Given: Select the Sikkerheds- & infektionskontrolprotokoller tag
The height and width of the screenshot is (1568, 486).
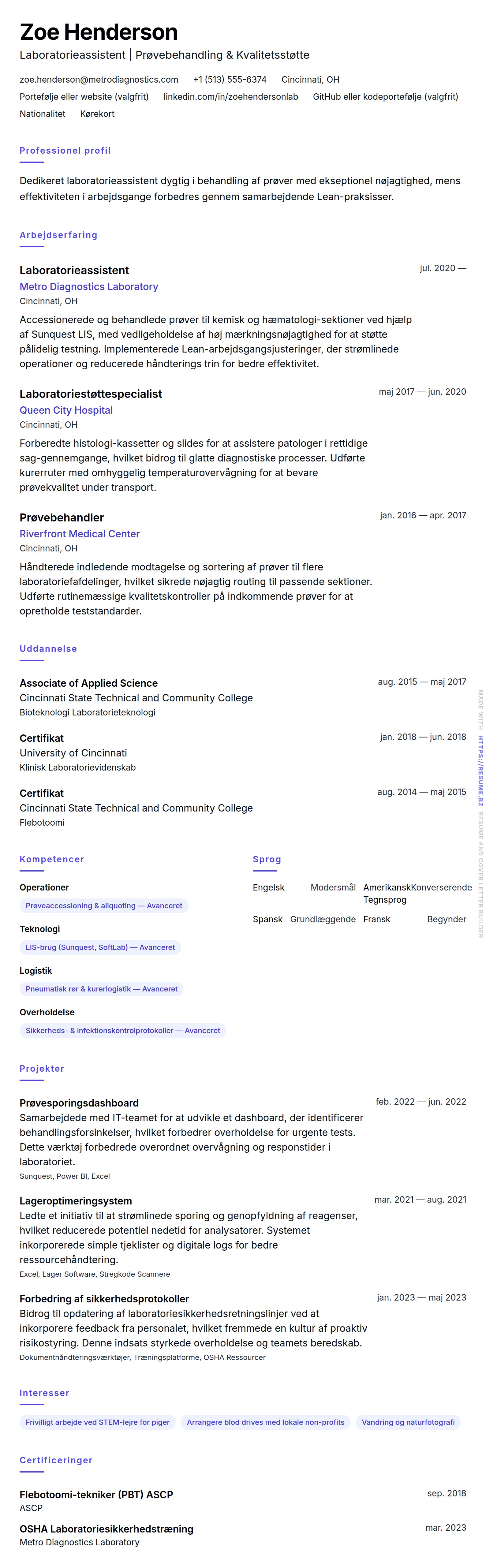Looking at the screenshot, I should coord(122,1031).
